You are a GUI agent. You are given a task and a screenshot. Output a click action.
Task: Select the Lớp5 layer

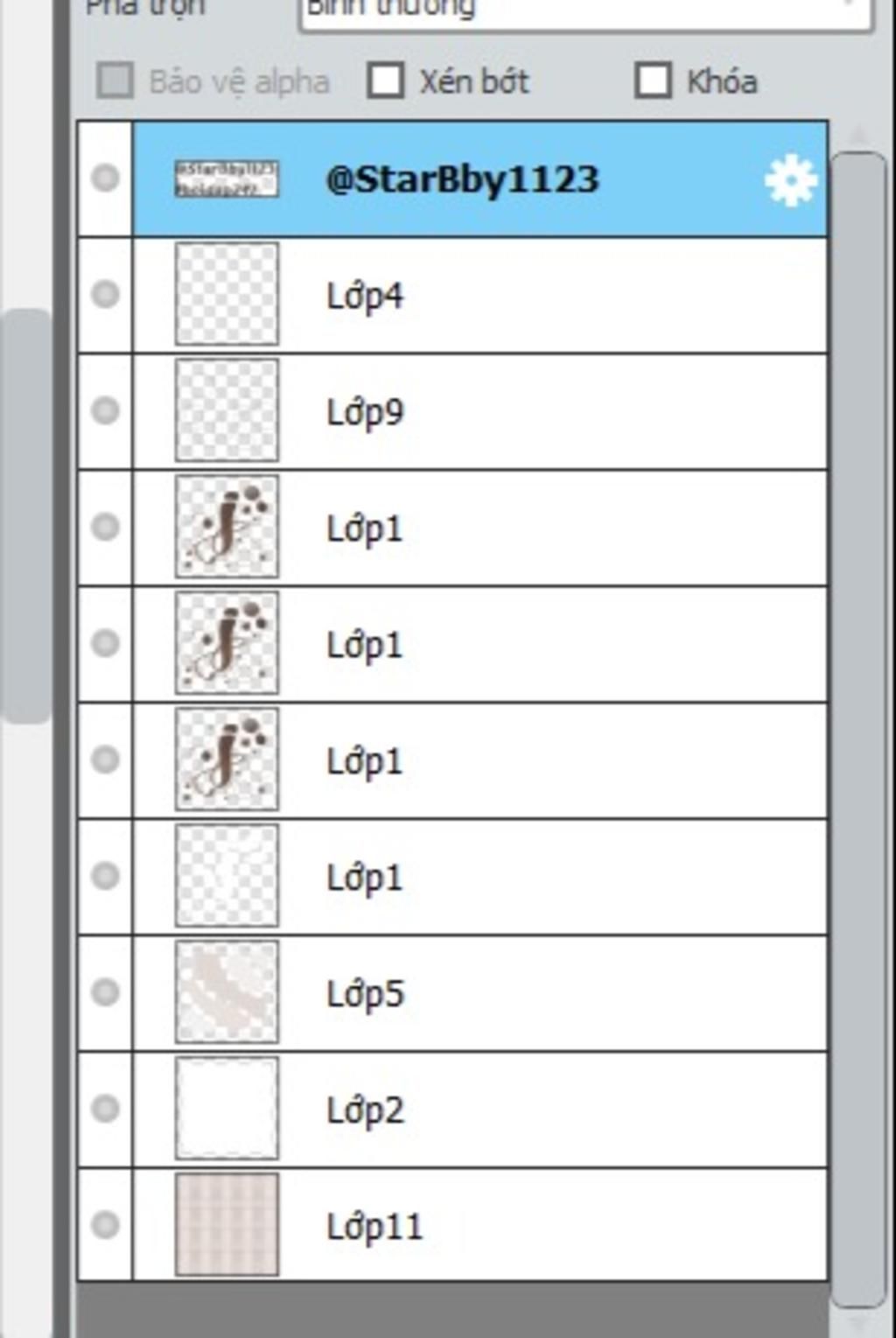coord(479,993)
